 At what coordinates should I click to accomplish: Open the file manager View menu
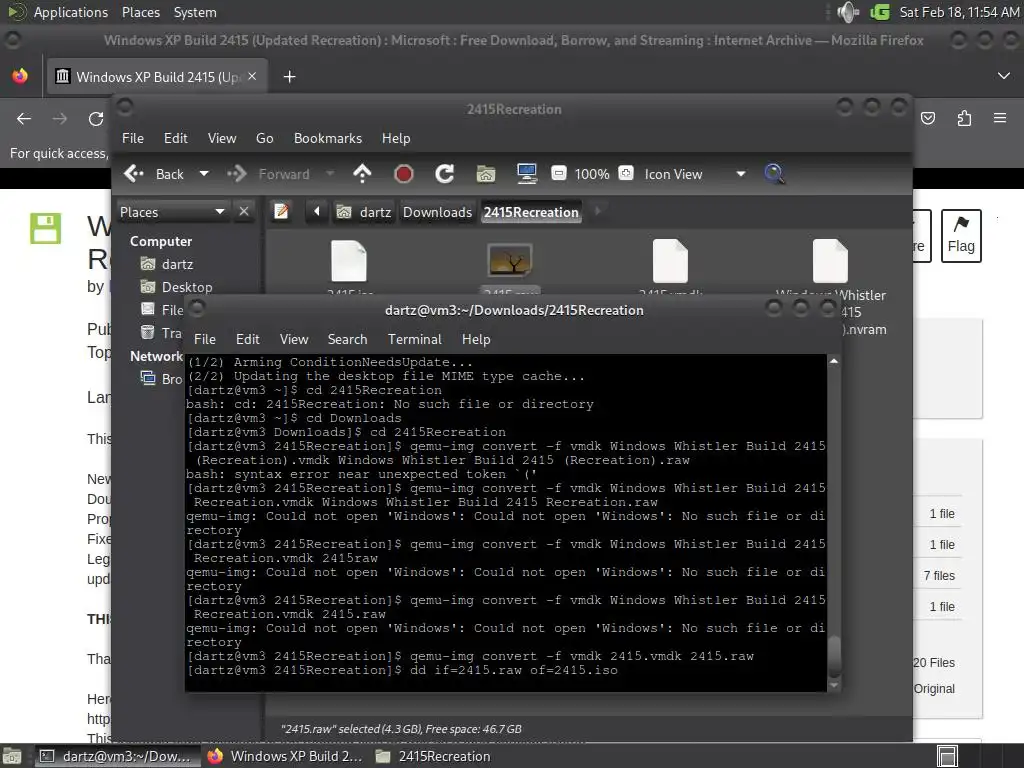click(222, 138)
